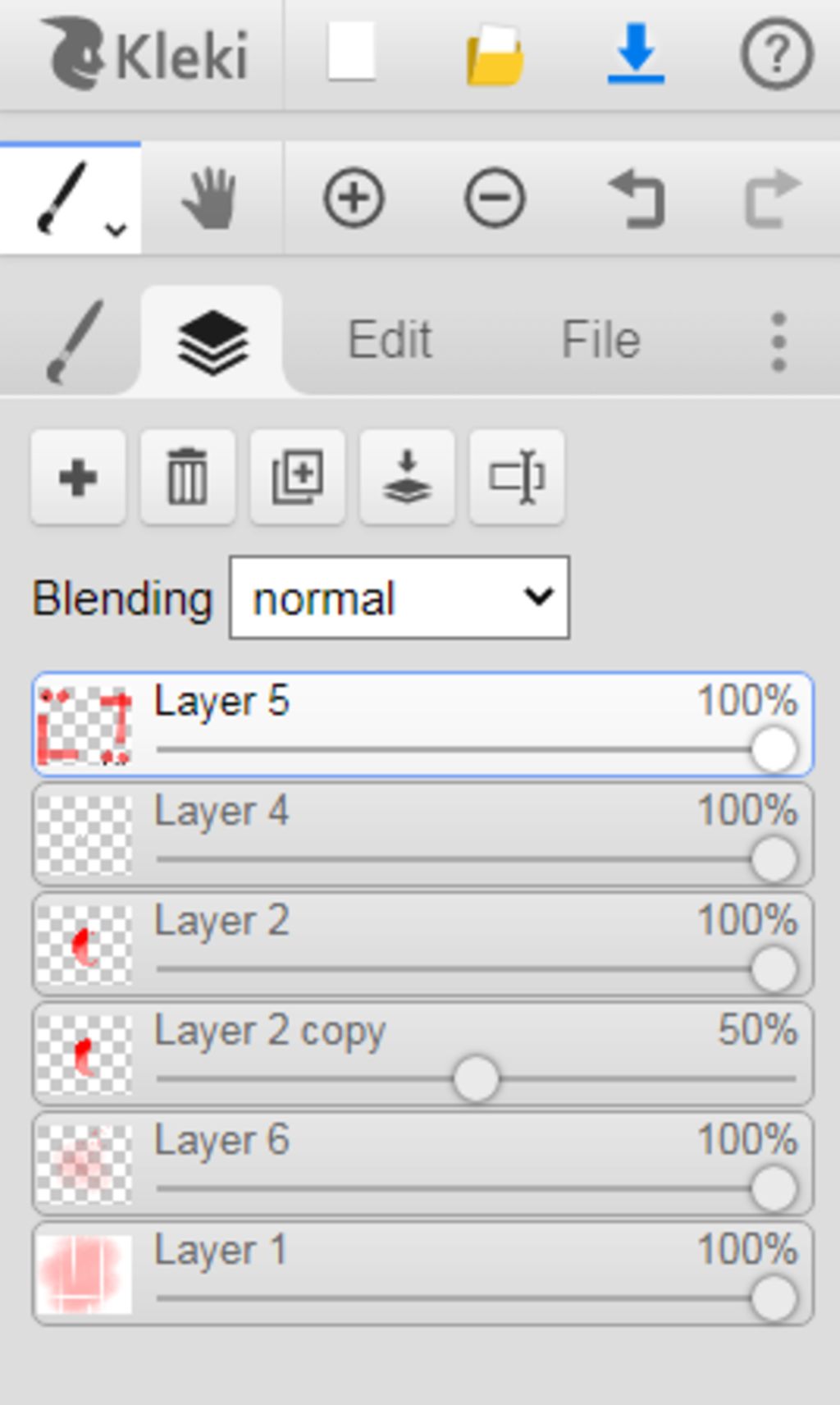Duplicate the current layer
The image size is (840, 1405).
tap(297, 477)
